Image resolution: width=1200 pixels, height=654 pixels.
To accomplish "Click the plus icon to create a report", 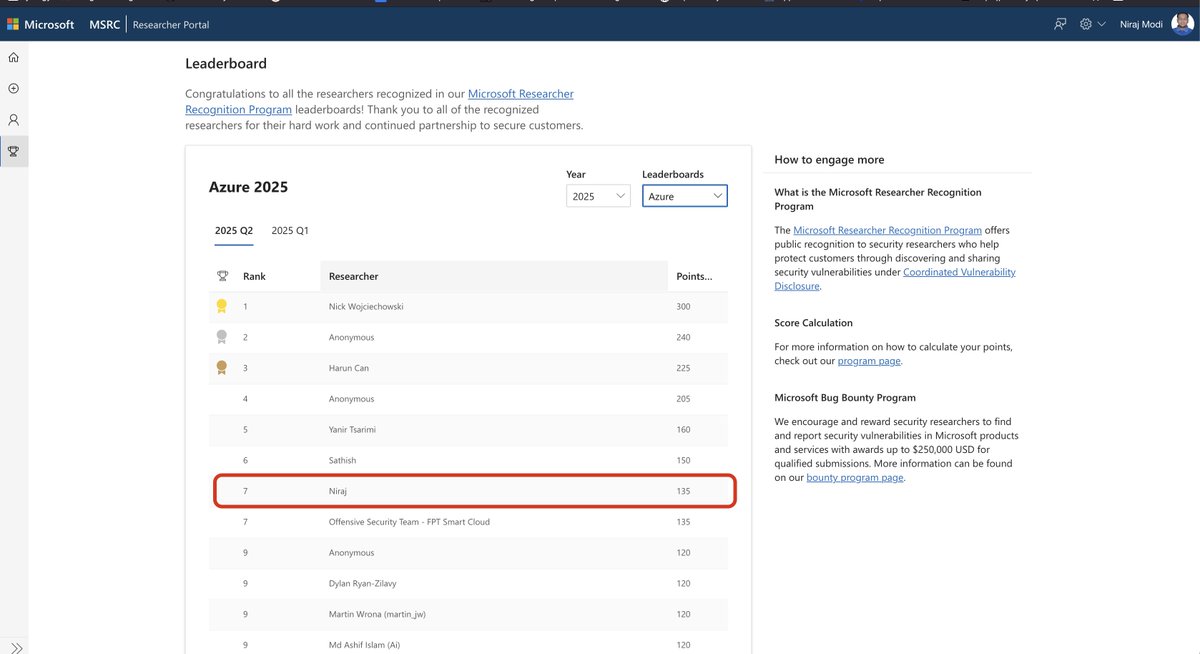I will pos(14,89).
